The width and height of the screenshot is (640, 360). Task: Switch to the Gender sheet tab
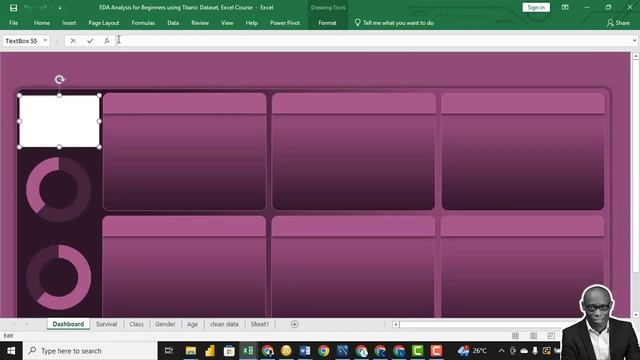(165, 324)
